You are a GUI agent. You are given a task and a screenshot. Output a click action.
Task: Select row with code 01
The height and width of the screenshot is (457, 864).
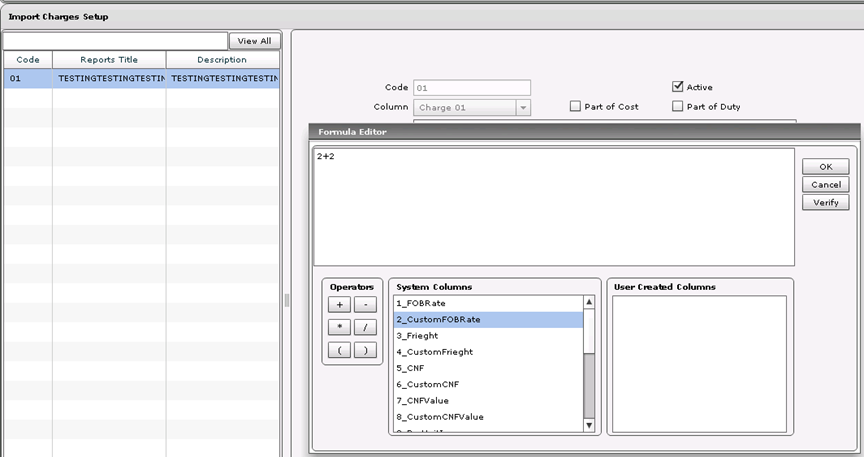click(142, 78)
